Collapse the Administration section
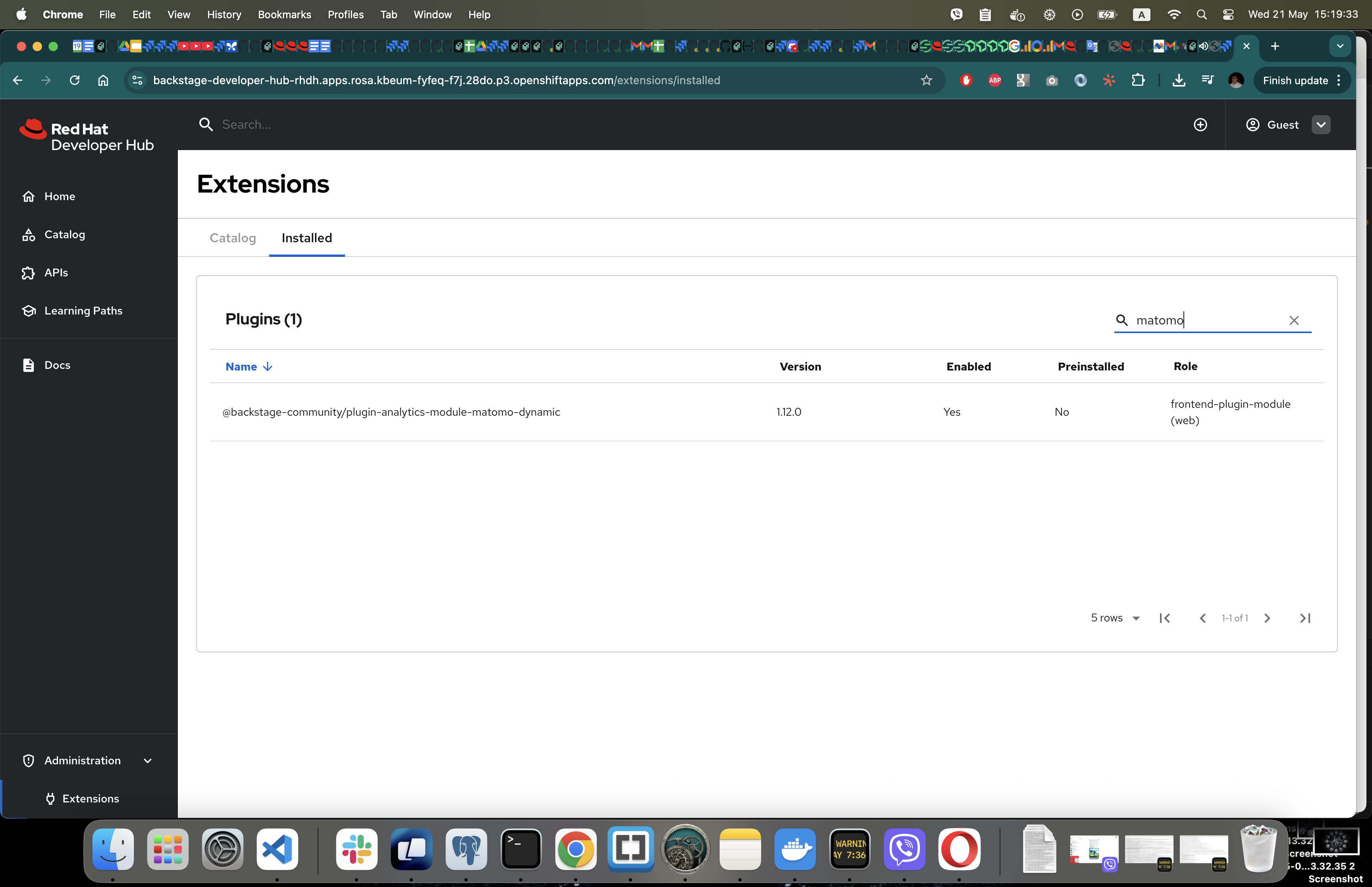 pos(147,760)
